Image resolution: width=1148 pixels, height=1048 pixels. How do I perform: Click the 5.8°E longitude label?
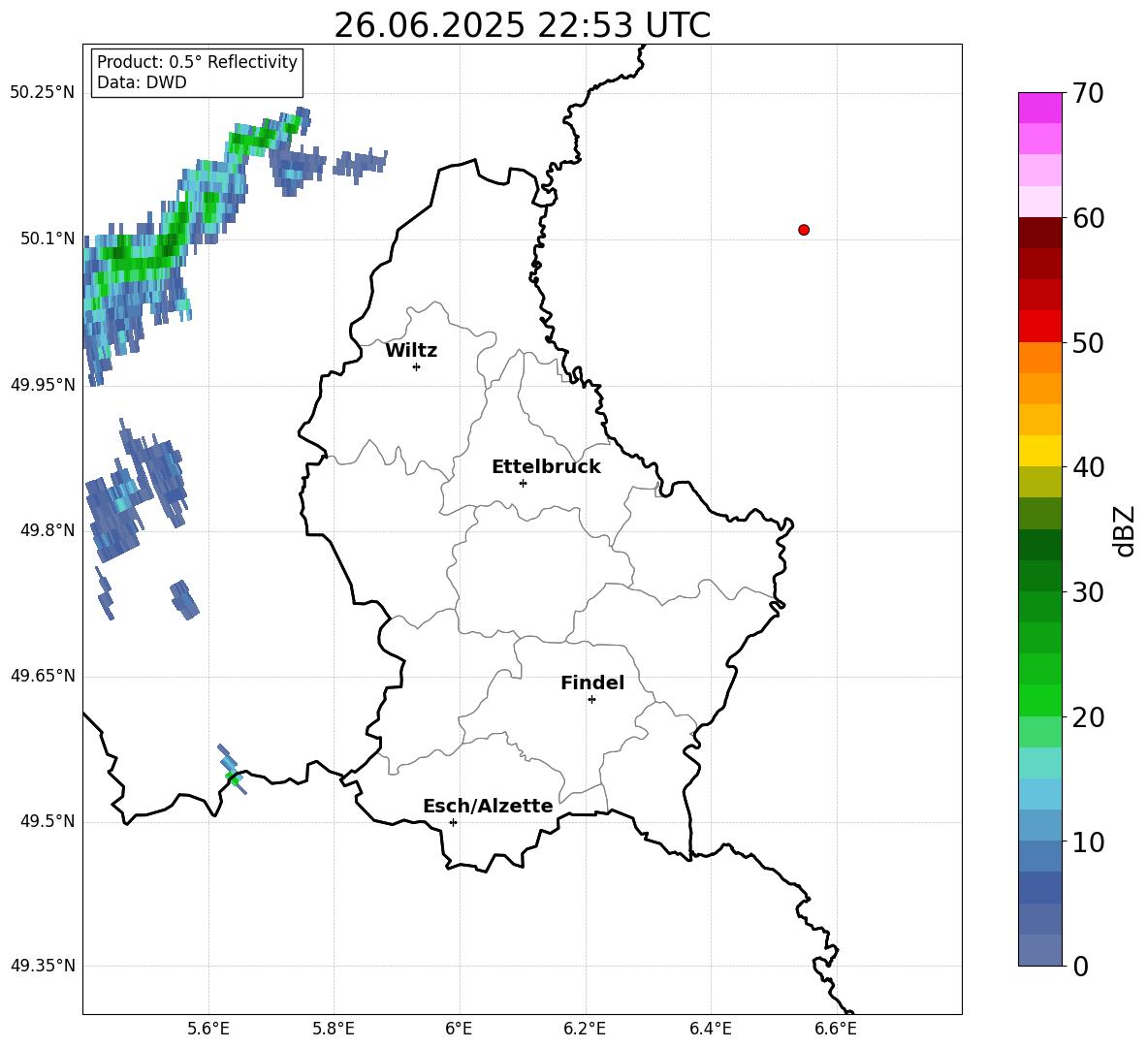pyautogui.click(x=334, y=1029)
